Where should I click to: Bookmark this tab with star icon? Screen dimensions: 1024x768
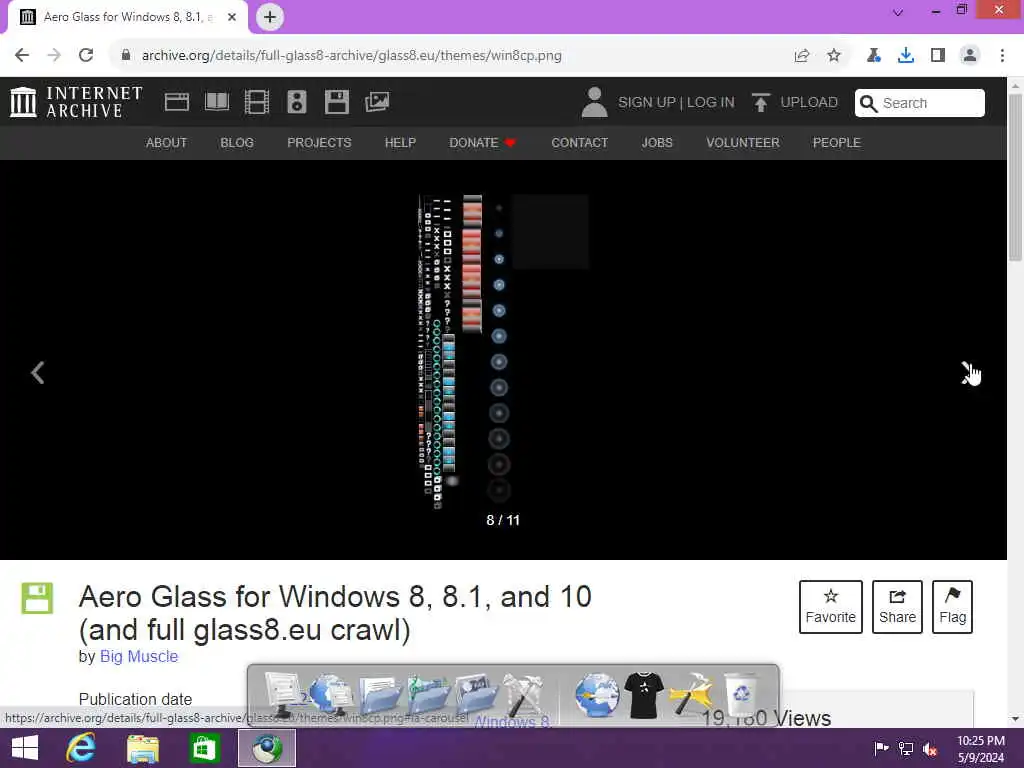pos(834,56)
